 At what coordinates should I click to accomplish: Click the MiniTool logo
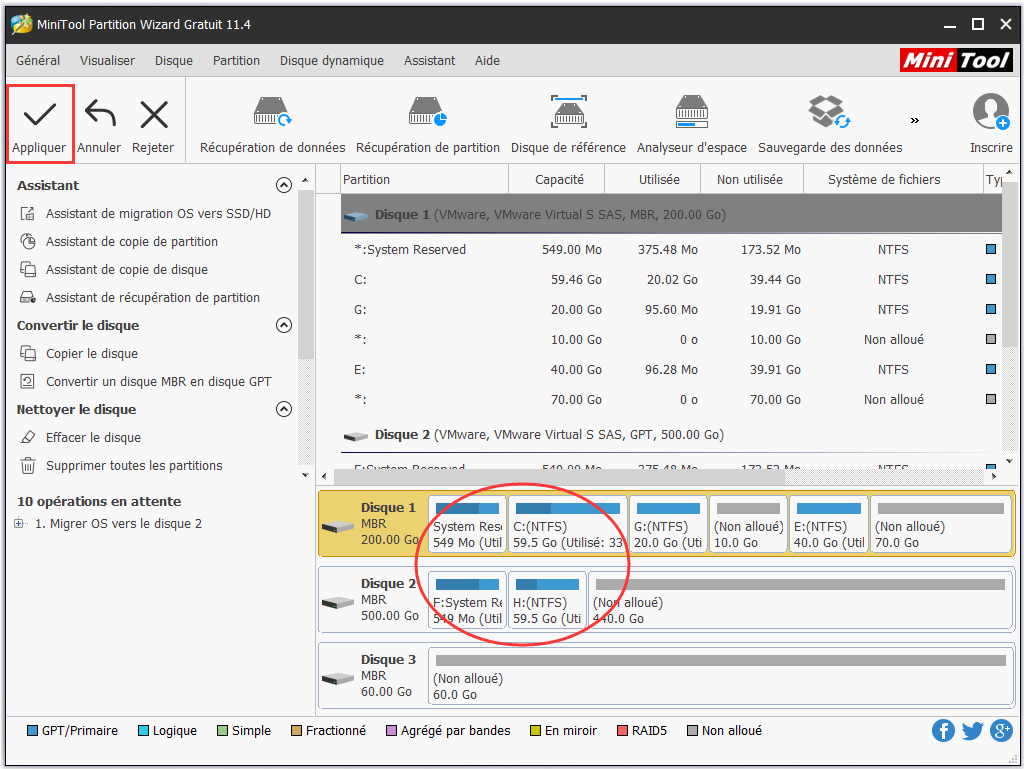click(x=956, y=61)
